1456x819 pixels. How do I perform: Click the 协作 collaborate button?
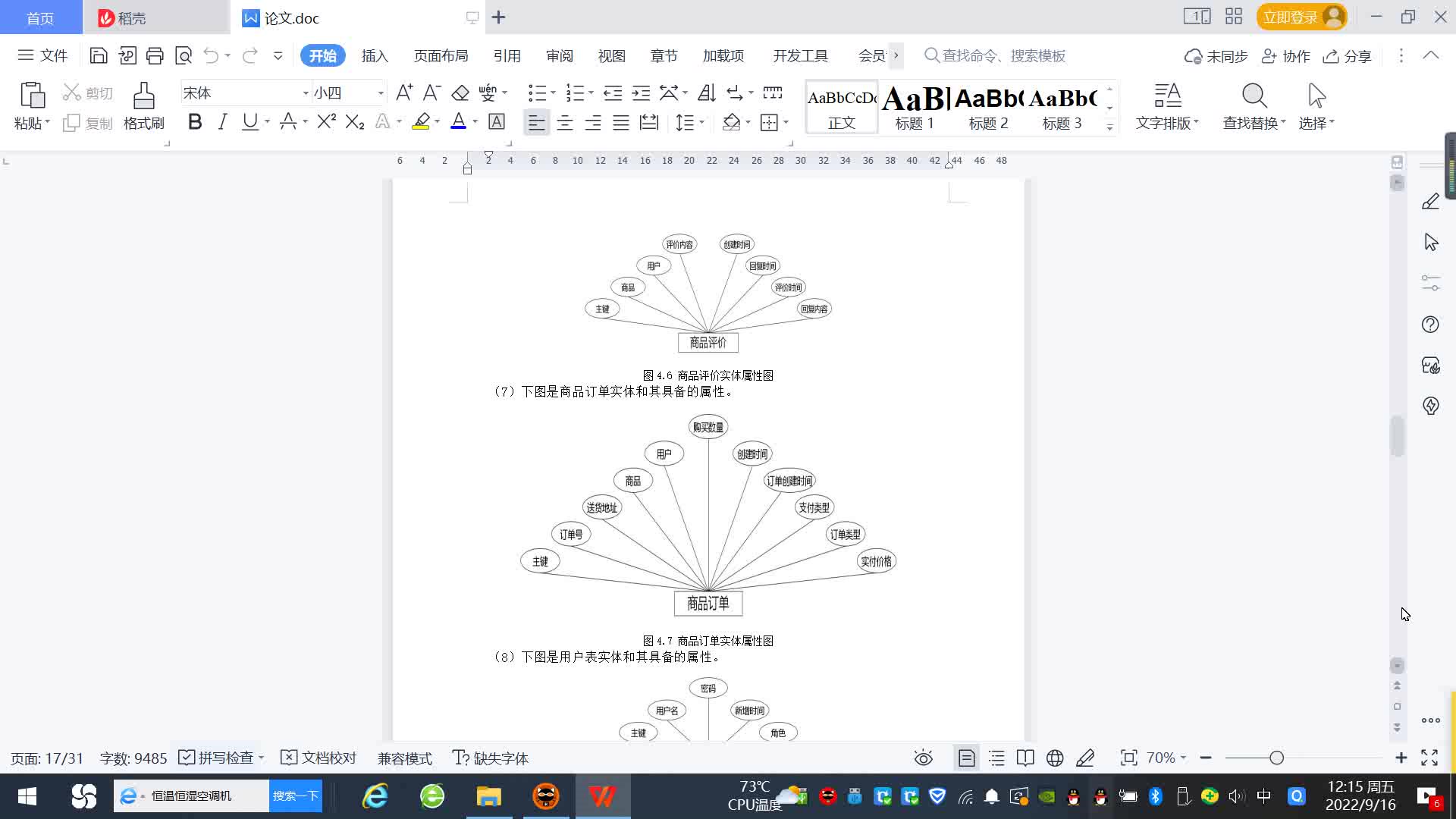(x=1285, y=56)
